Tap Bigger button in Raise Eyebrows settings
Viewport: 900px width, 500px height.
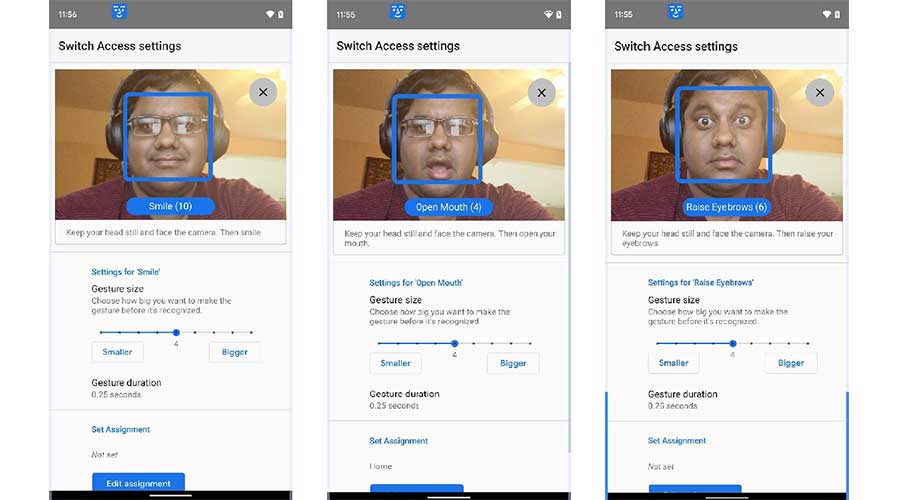coord(791,363)
